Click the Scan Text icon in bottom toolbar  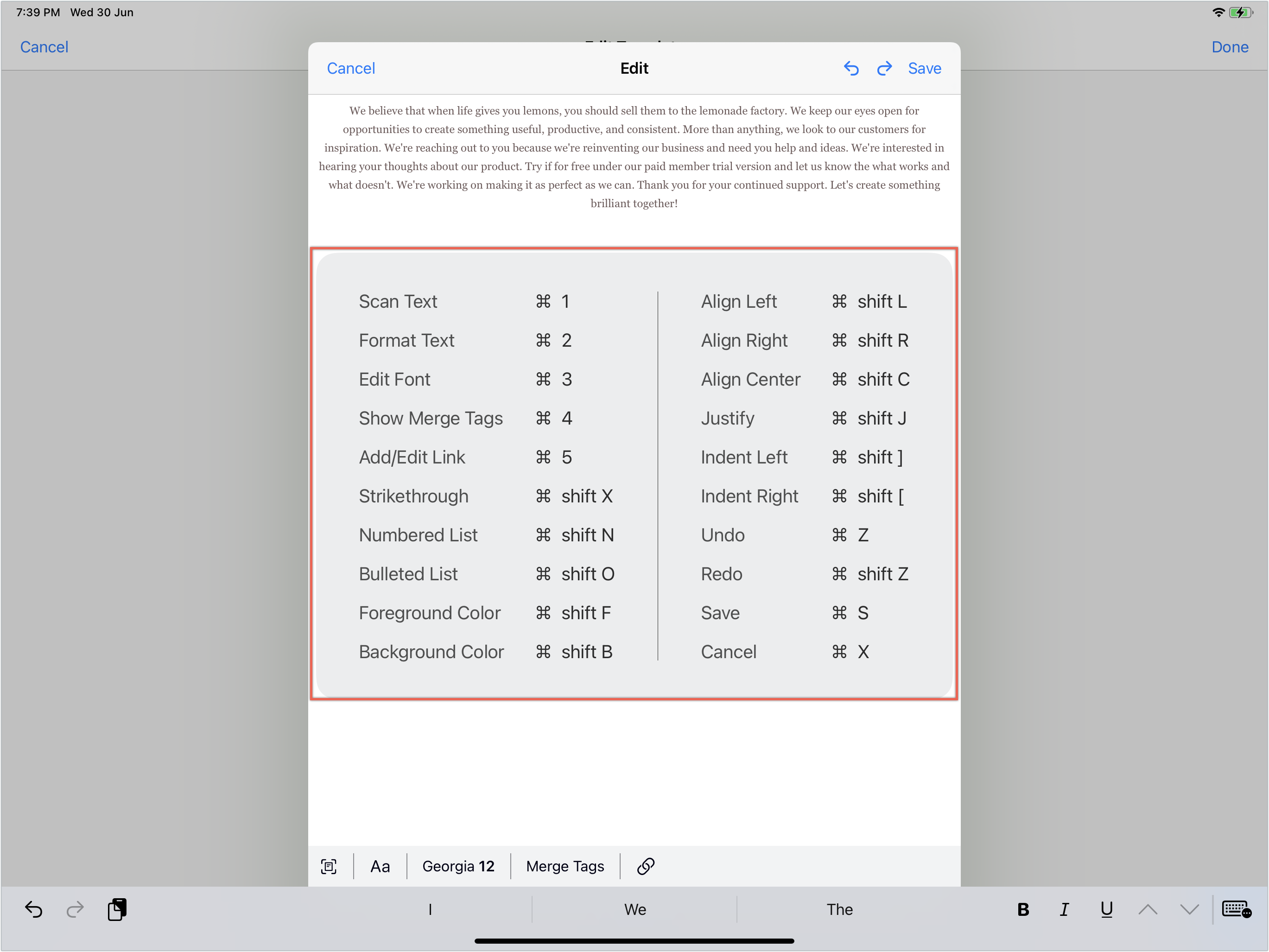click(330, 866)
